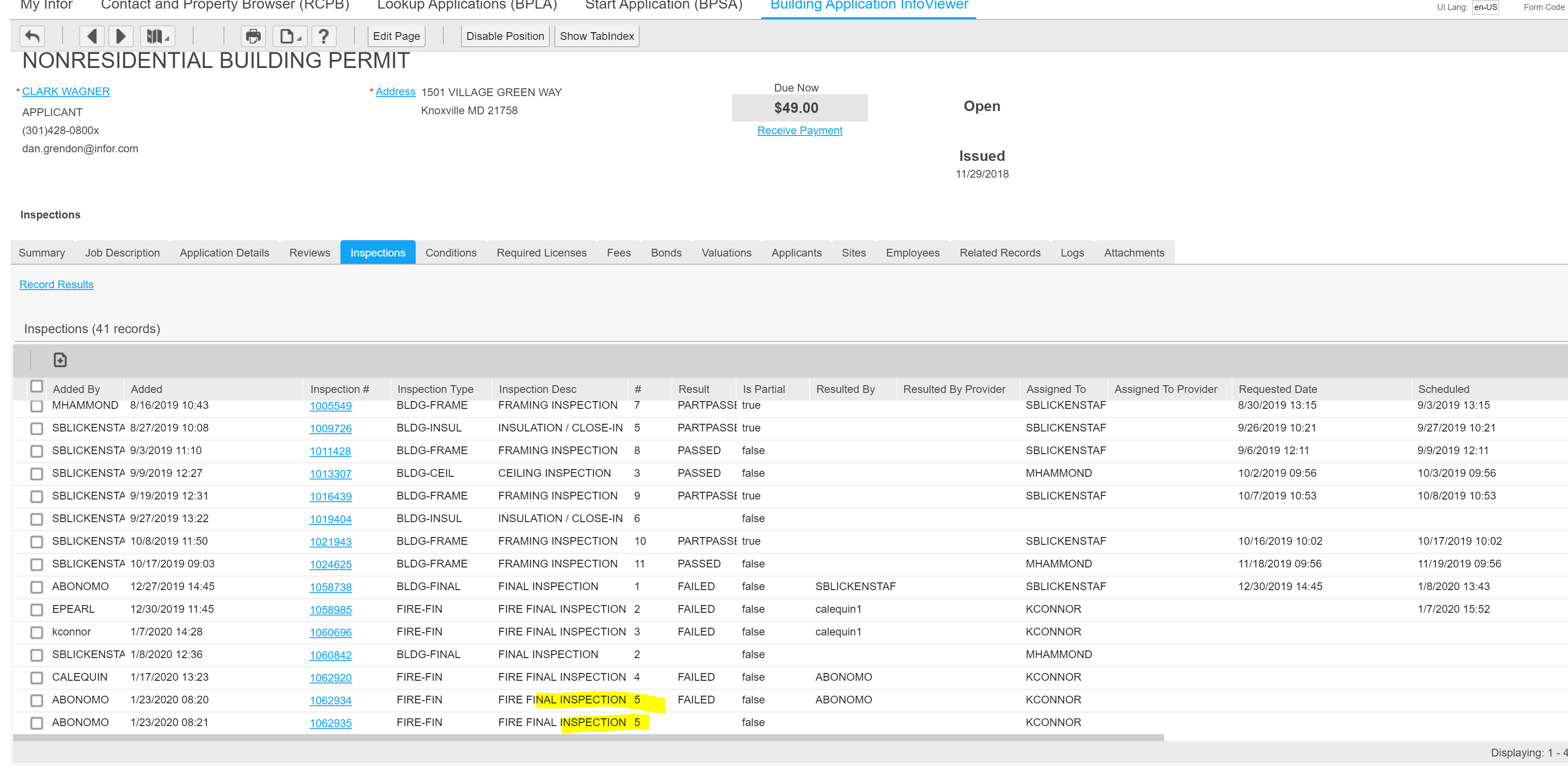
Task: Open the map dropdown button
Action: (157, 37)
